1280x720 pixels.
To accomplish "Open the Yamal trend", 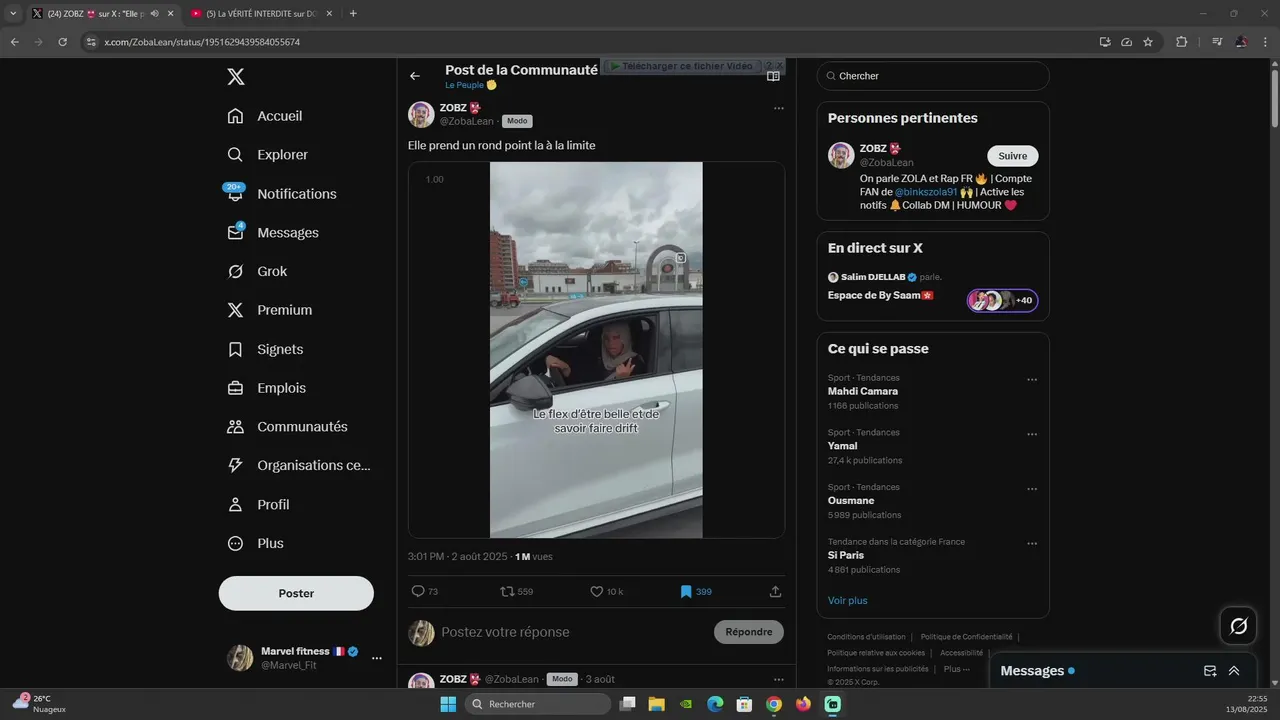I will [843, 446].
